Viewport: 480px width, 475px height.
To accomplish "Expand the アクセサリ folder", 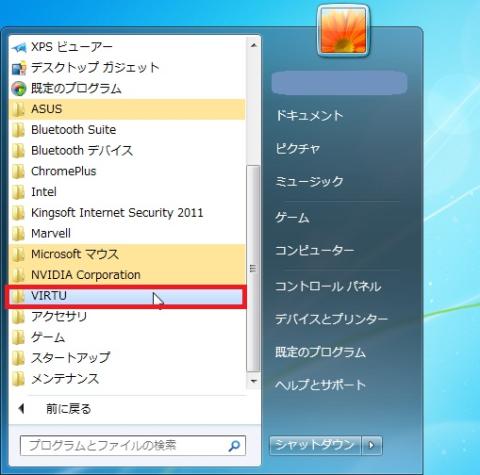I will [x=127, y=317].
